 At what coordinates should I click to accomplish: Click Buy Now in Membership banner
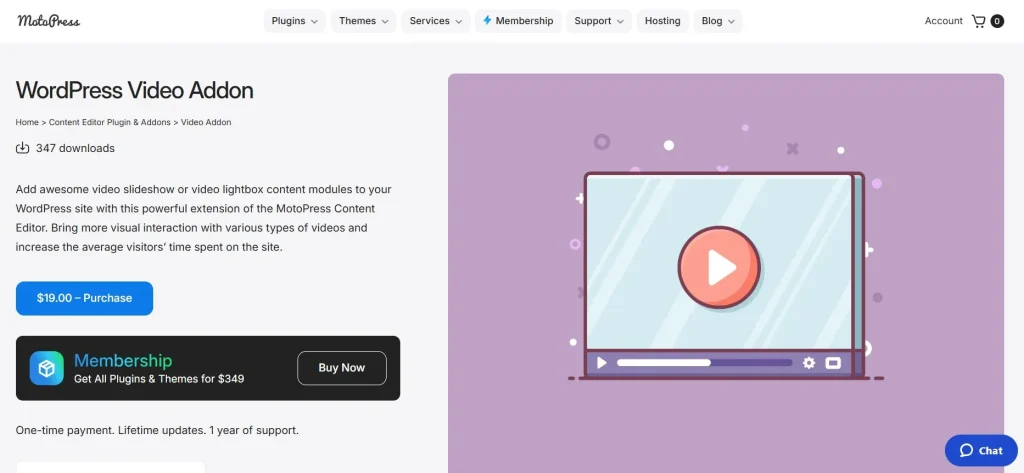pos(342,368)
